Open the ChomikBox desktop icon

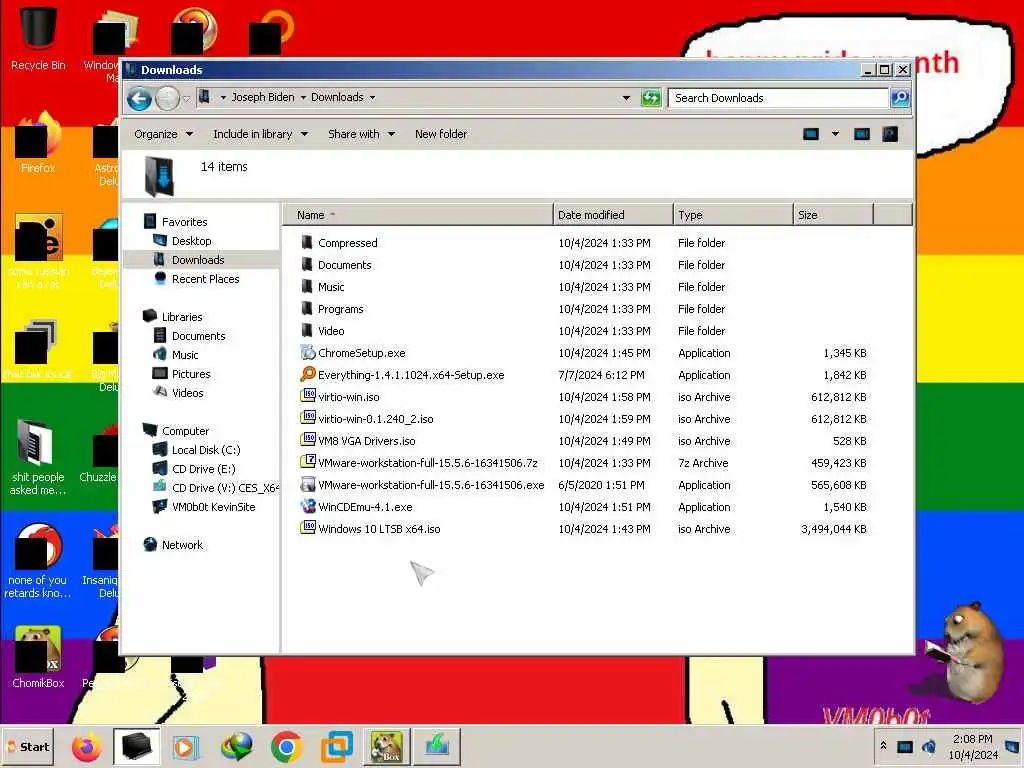click(x=38, y=657)
